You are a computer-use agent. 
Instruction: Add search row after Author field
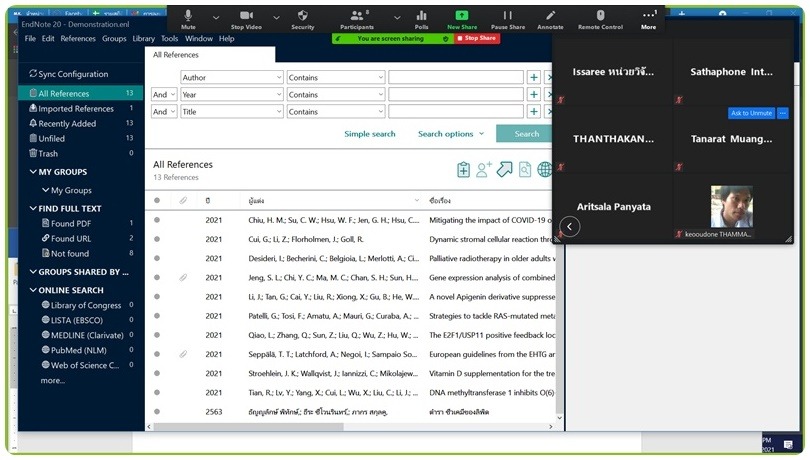534,77
